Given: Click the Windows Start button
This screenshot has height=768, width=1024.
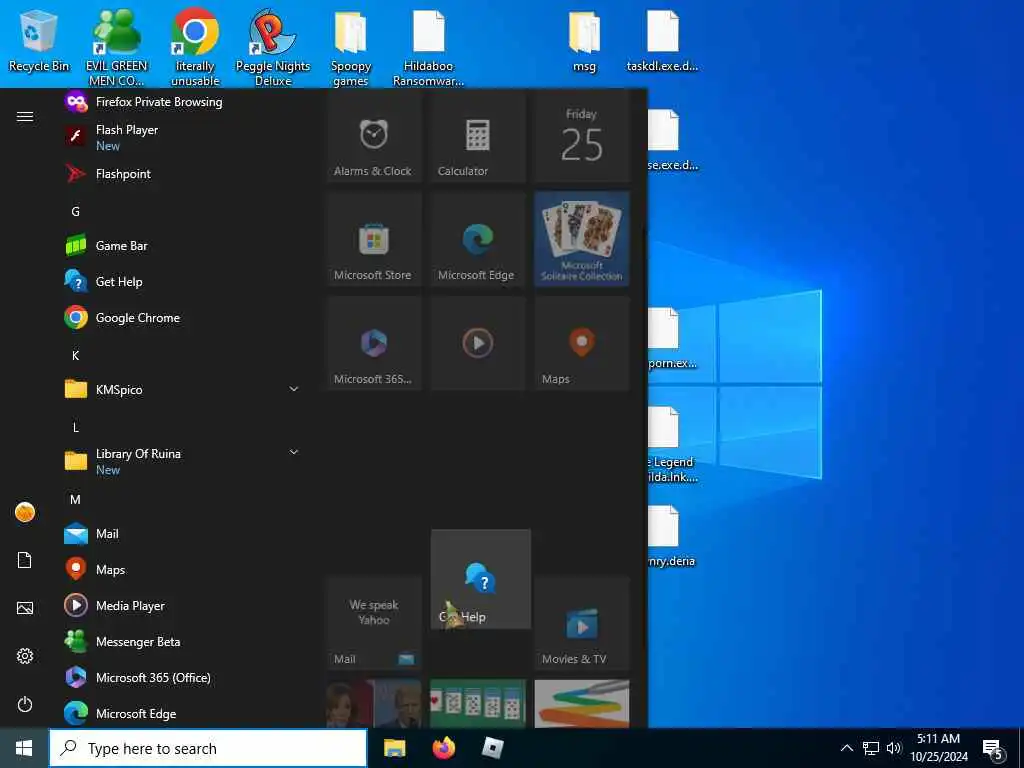Looking at the screenshot, I should pyautogui.click(x=24, y=748).
